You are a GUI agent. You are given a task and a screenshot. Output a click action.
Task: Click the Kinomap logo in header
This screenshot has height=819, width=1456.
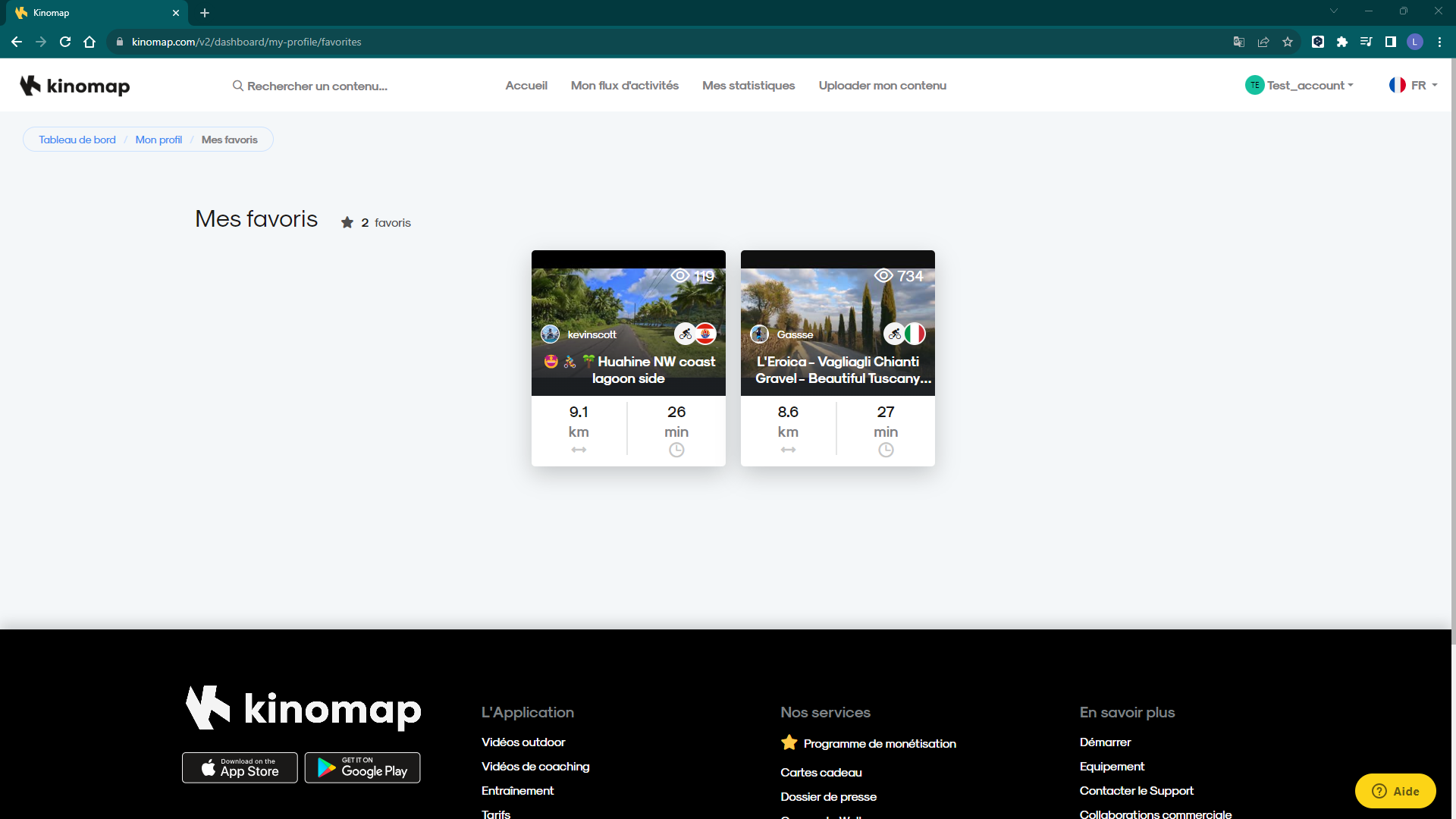pos(75,86)
